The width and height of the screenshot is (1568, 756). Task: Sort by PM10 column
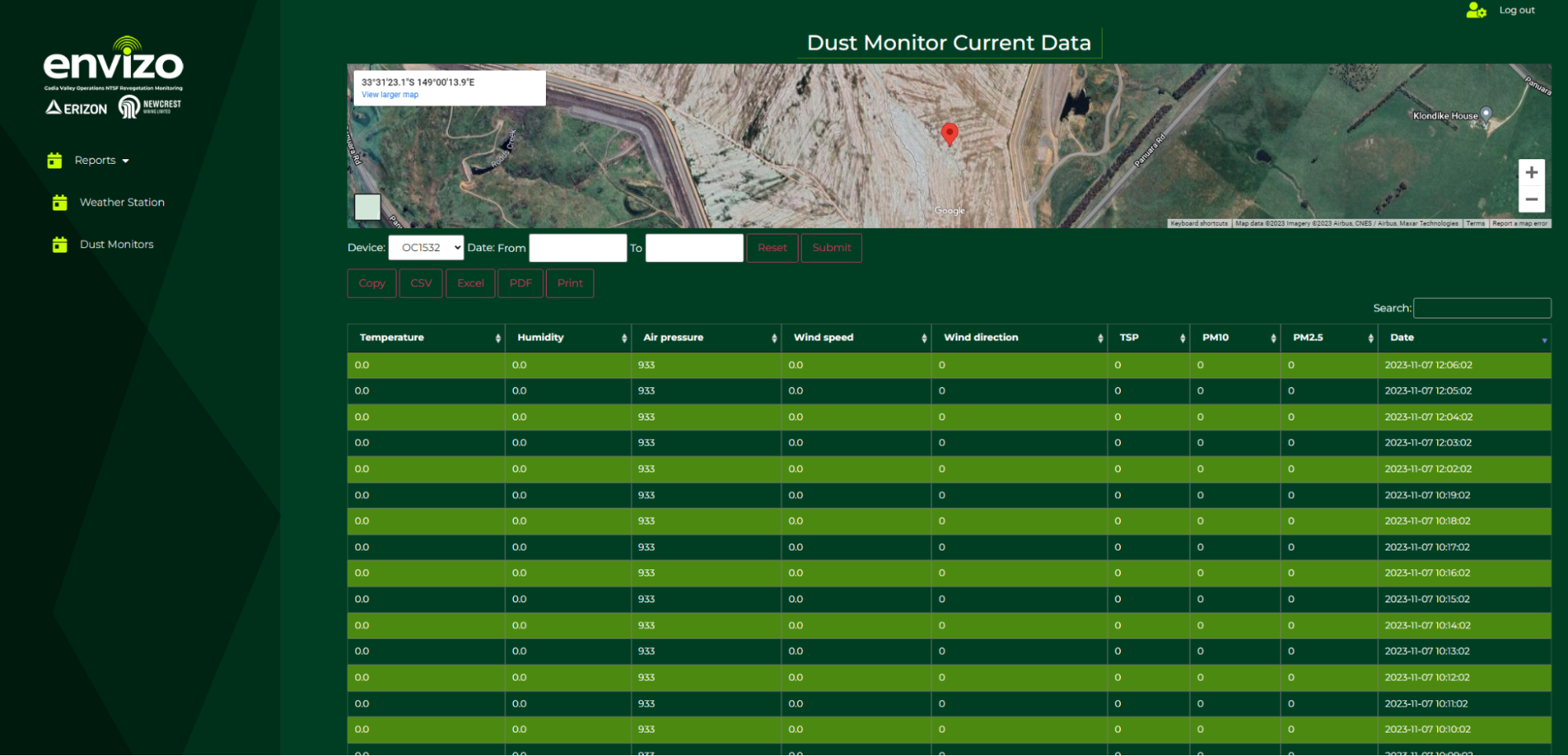[x=1235, y=338]
